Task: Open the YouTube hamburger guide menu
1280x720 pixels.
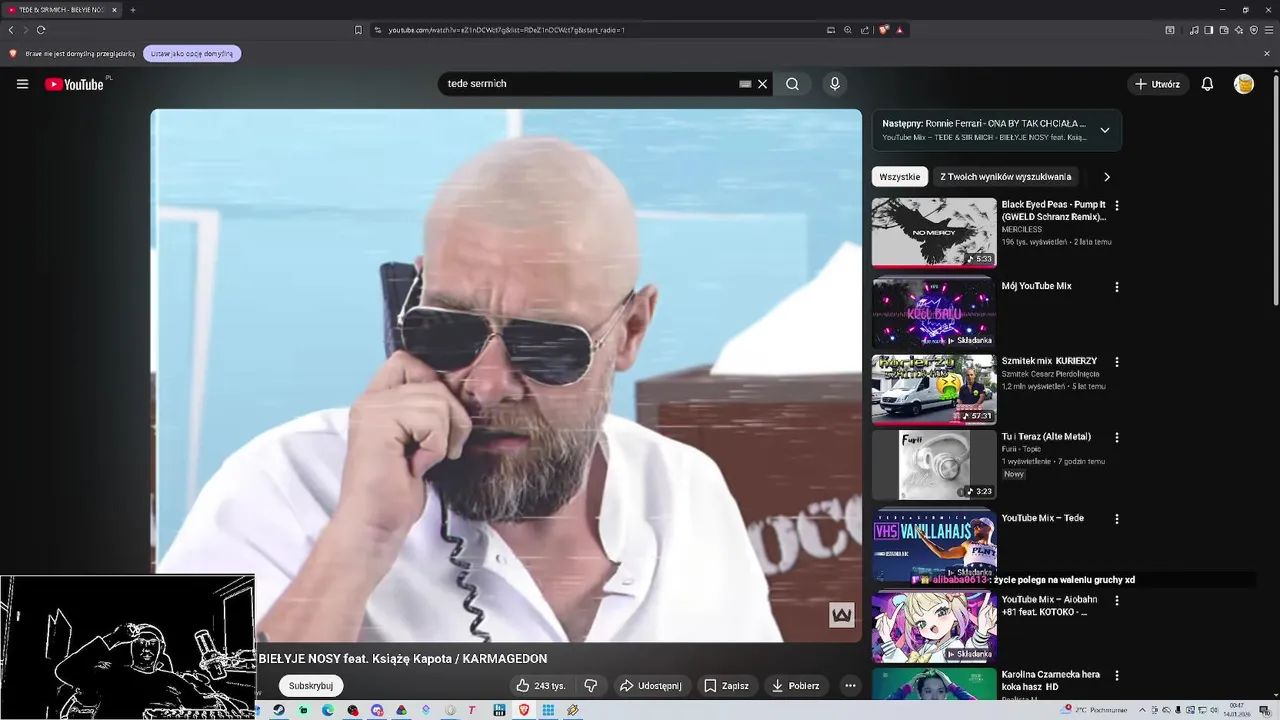Action: click(22, 84)
